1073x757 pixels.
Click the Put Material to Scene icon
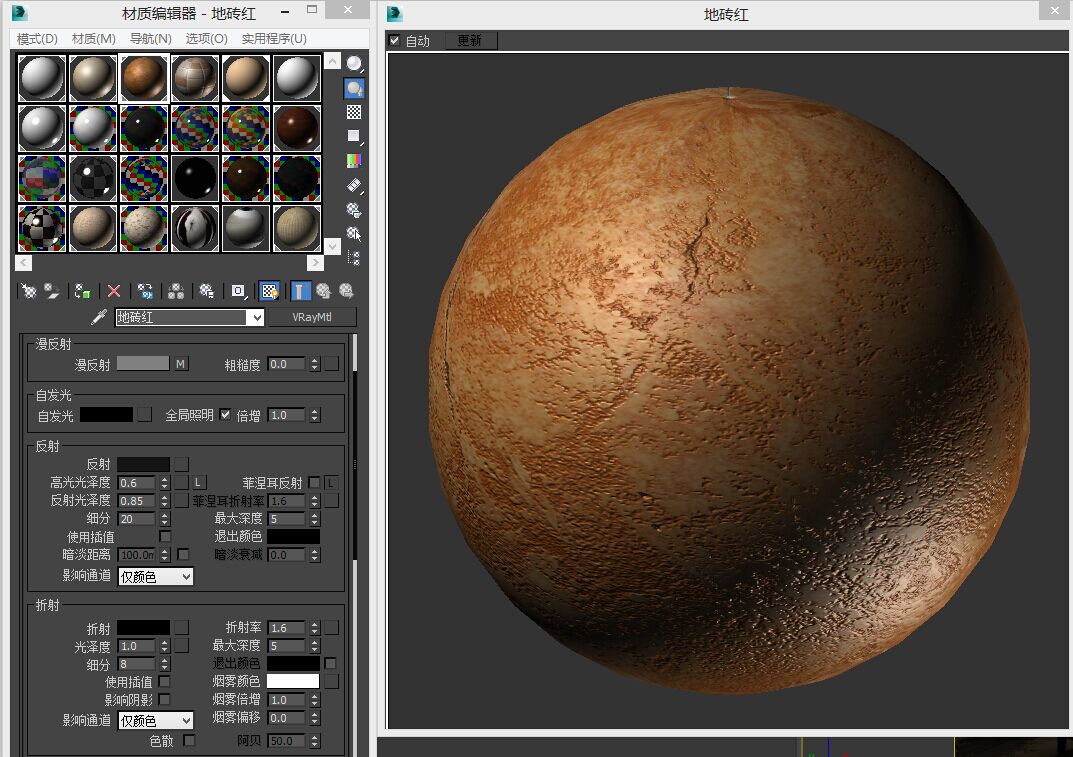[52, 292]
